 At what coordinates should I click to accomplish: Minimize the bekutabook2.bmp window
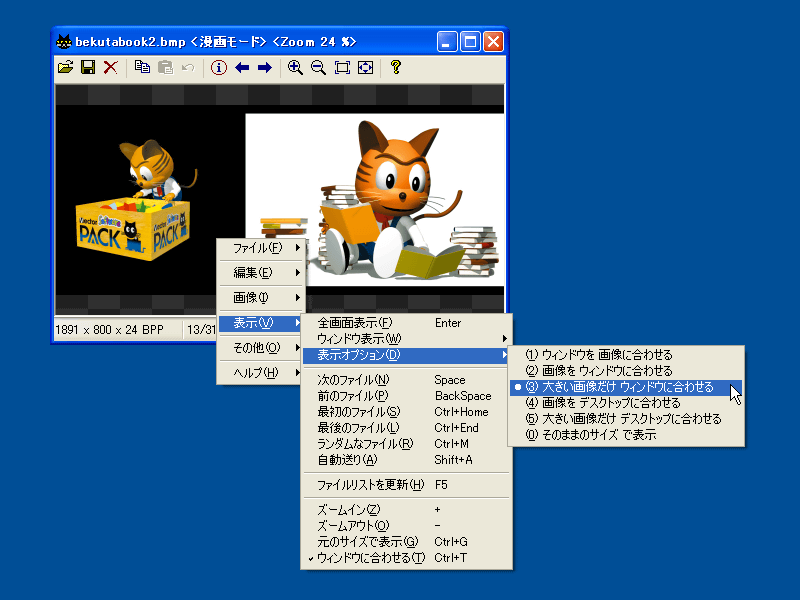(x=447, y=42)
